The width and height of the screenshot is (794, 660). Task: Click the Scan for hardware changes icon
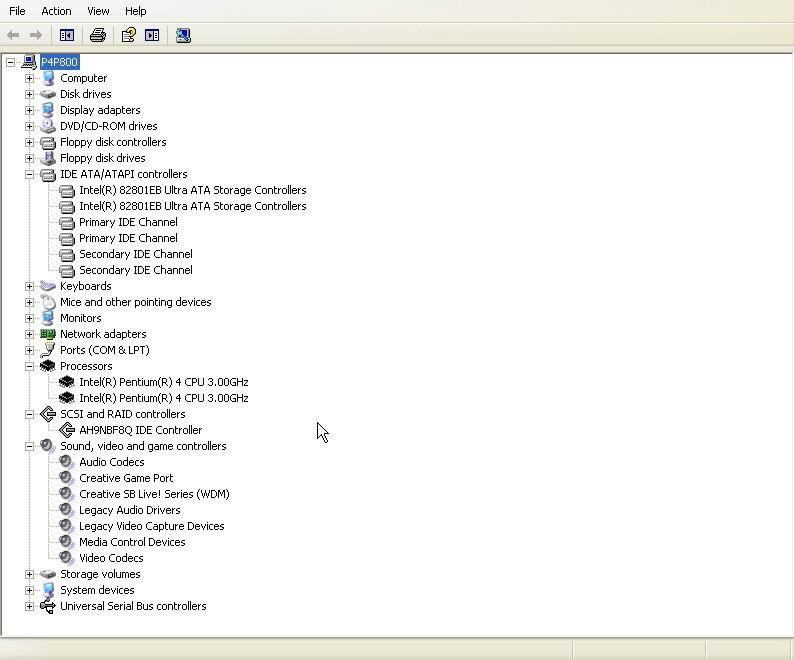(183, 35)
